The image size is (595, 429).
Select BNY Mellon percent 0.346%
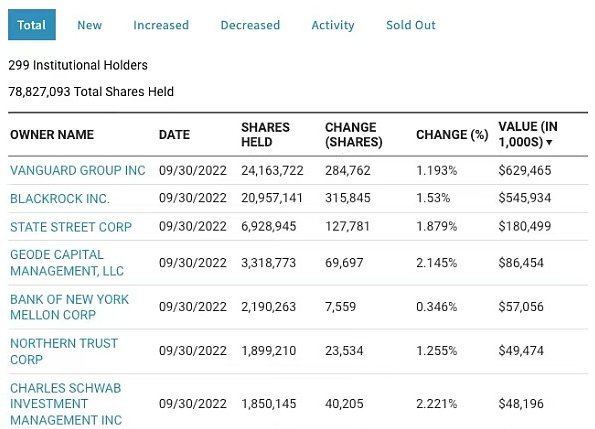pos(436,306)
